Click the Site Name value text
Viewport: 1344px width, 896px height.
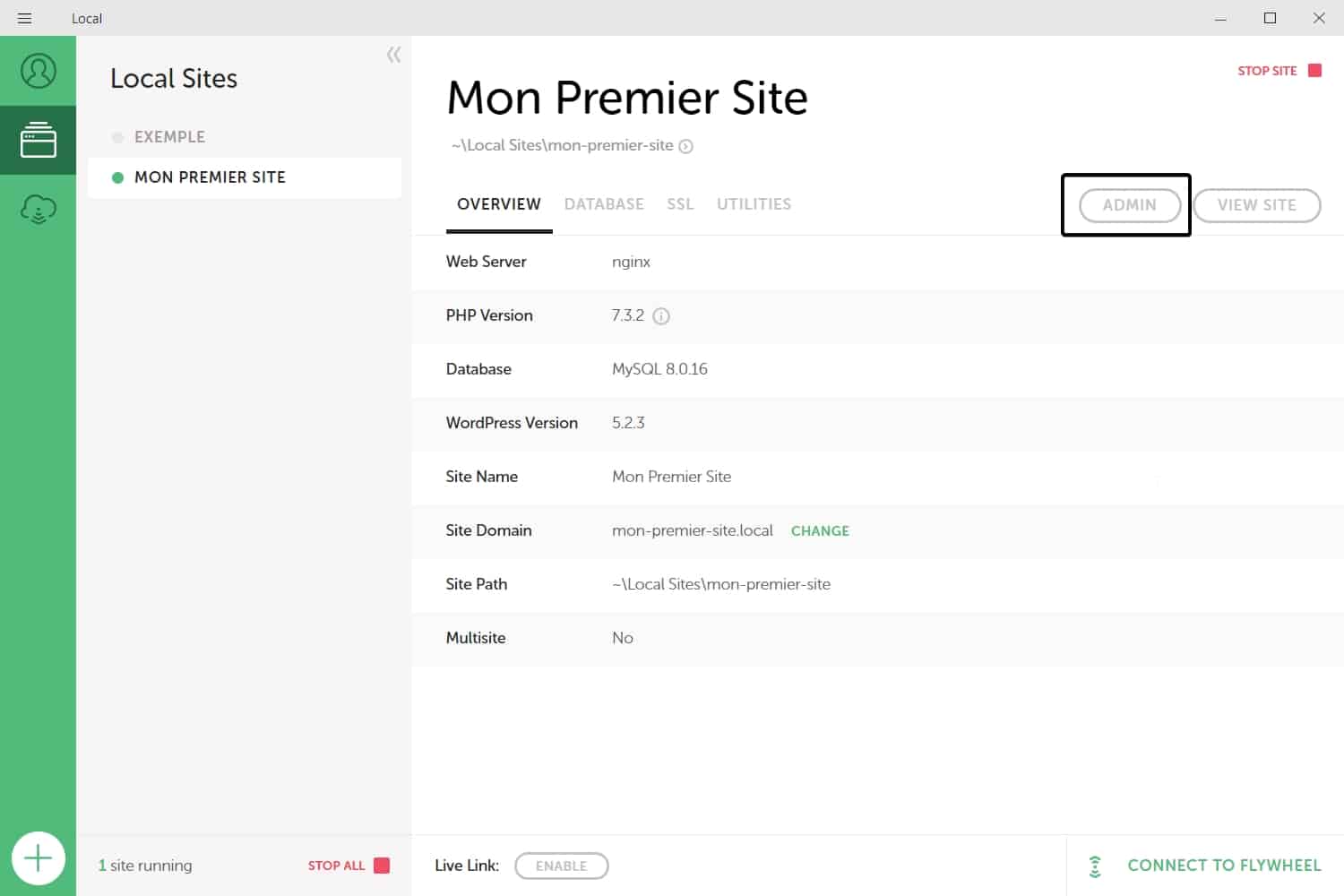click(671, 477)
